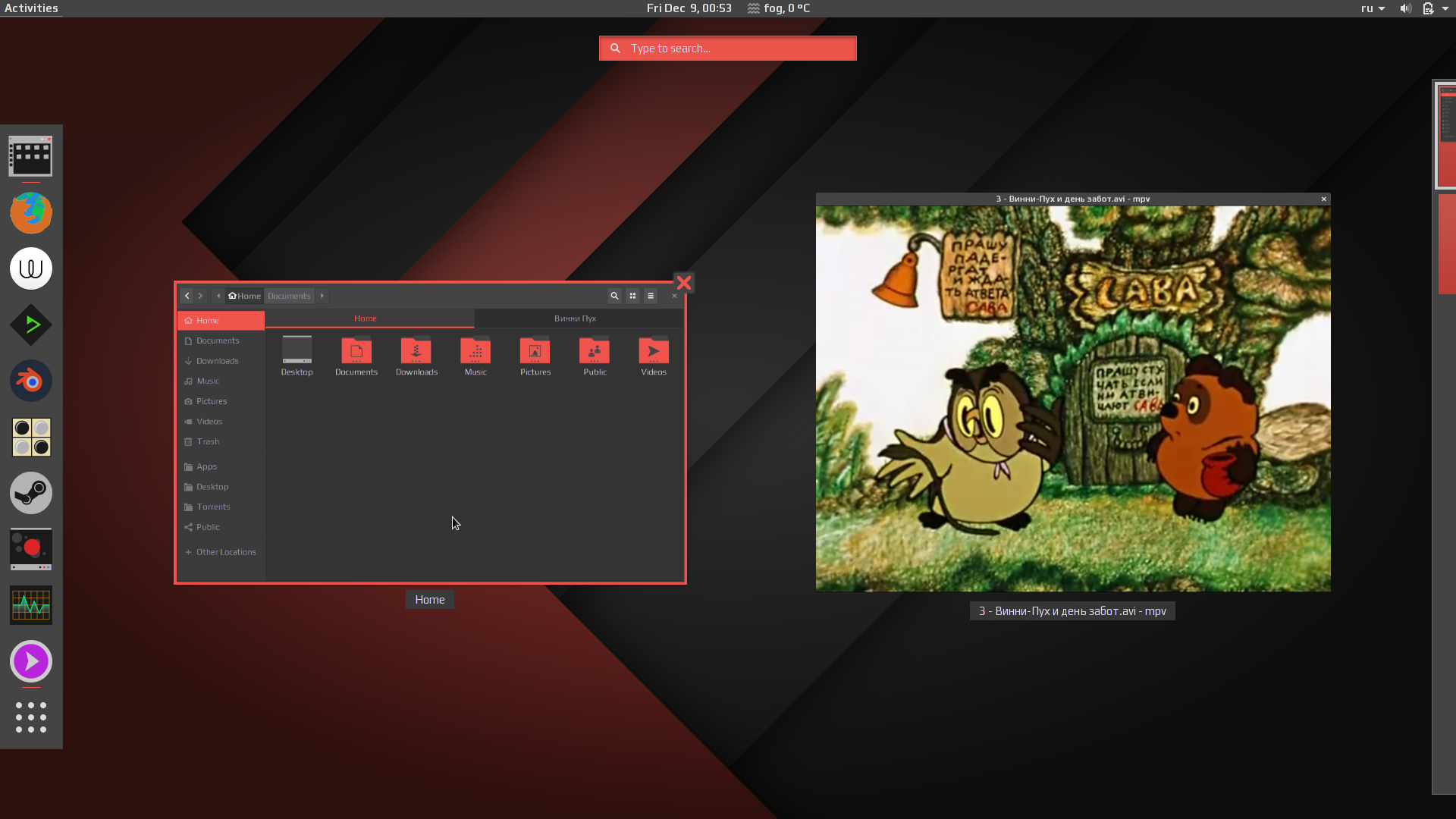The height and width of the screenshot is (819, 1456).
Task: Open Desktop bookmark in sidebar
Action: [221, 487]
